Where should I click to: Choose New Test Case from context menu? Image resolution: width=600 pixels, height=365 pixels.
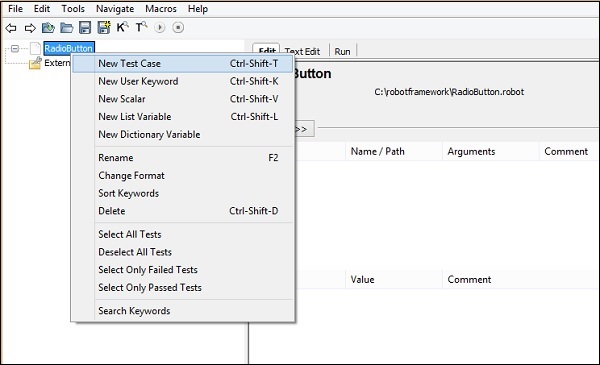(x=183, y=64)
